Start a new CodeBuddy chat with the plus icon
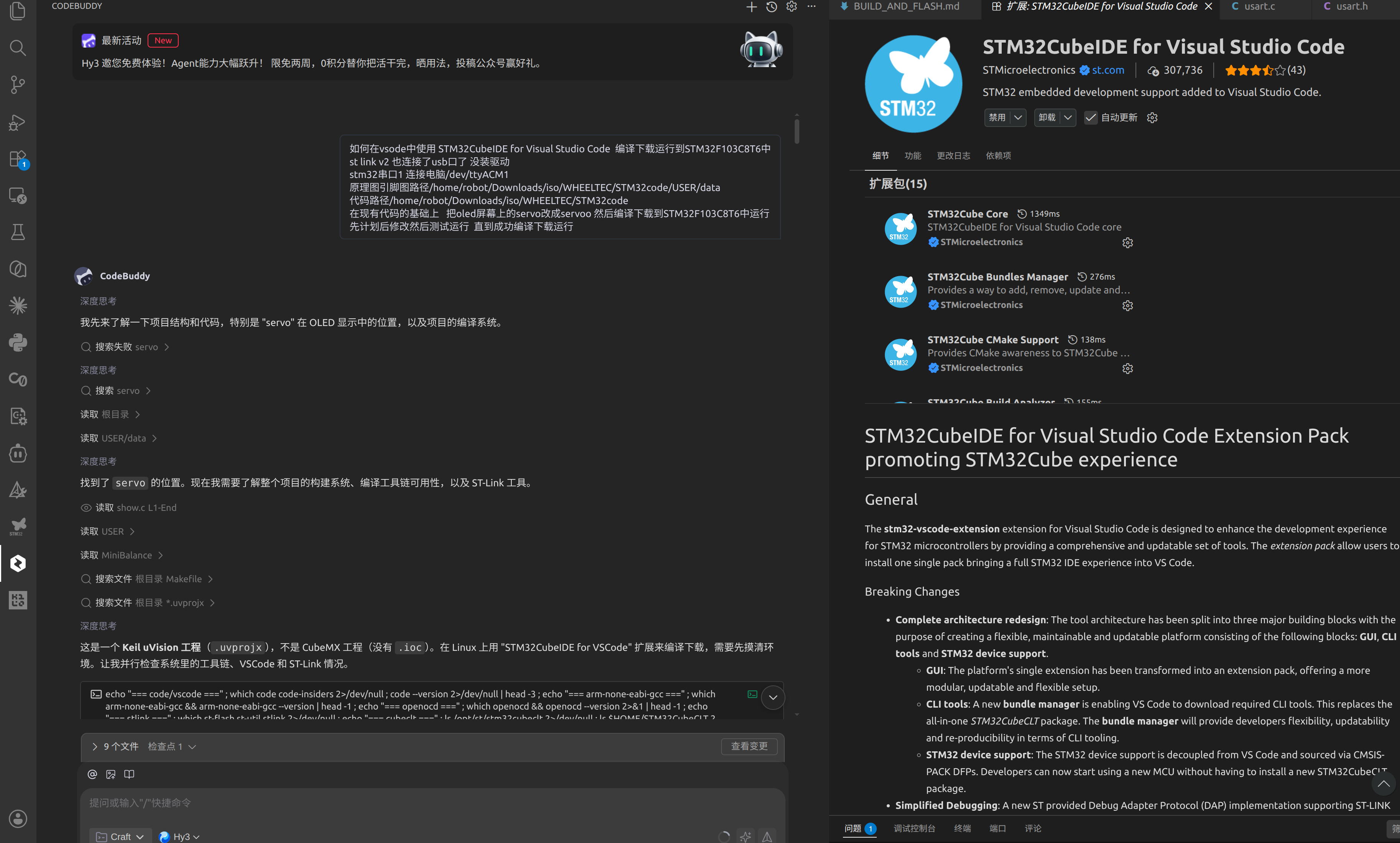The height and width of the screenshot is (843, 1400). pyautogui.click(x=751, y=7)
